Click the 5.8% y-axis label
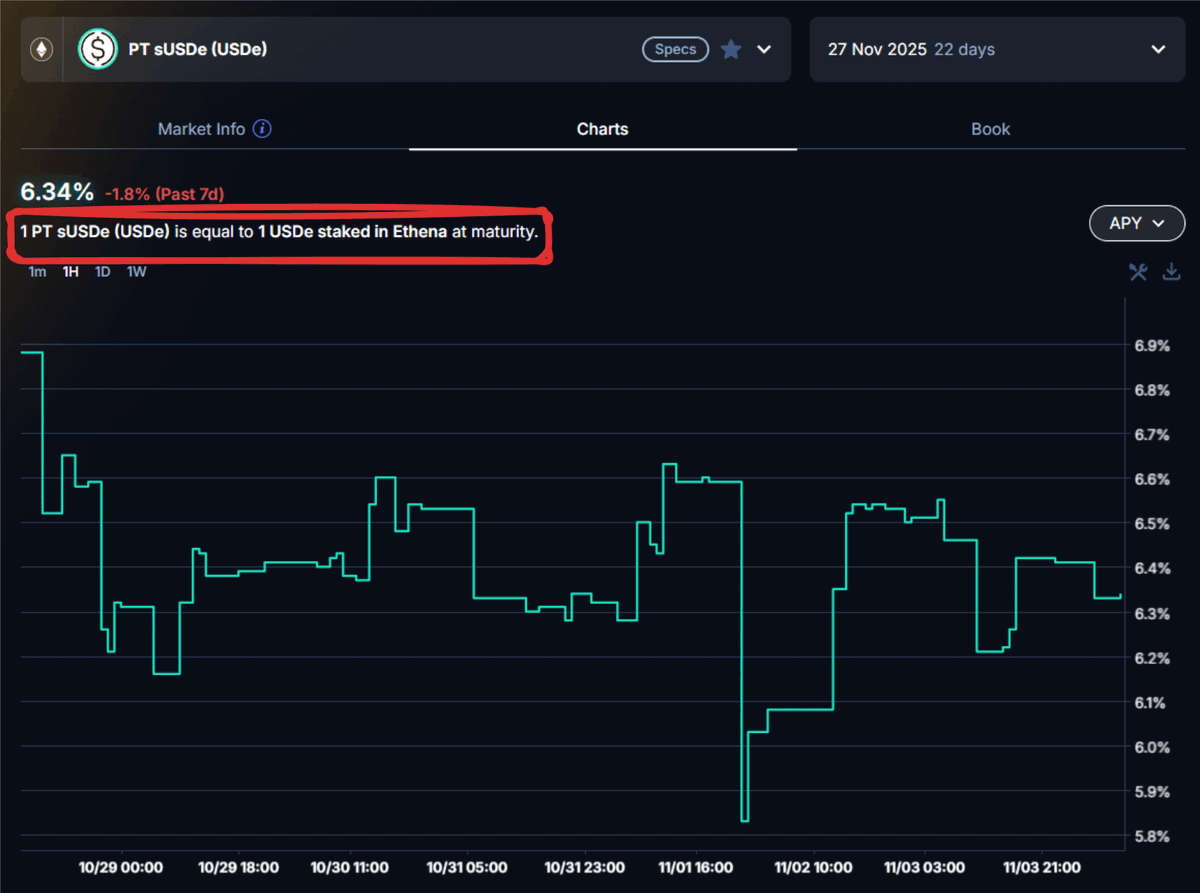This screenshot has width=1200, height=893. pyautogui.click(x=1150, y=836)
